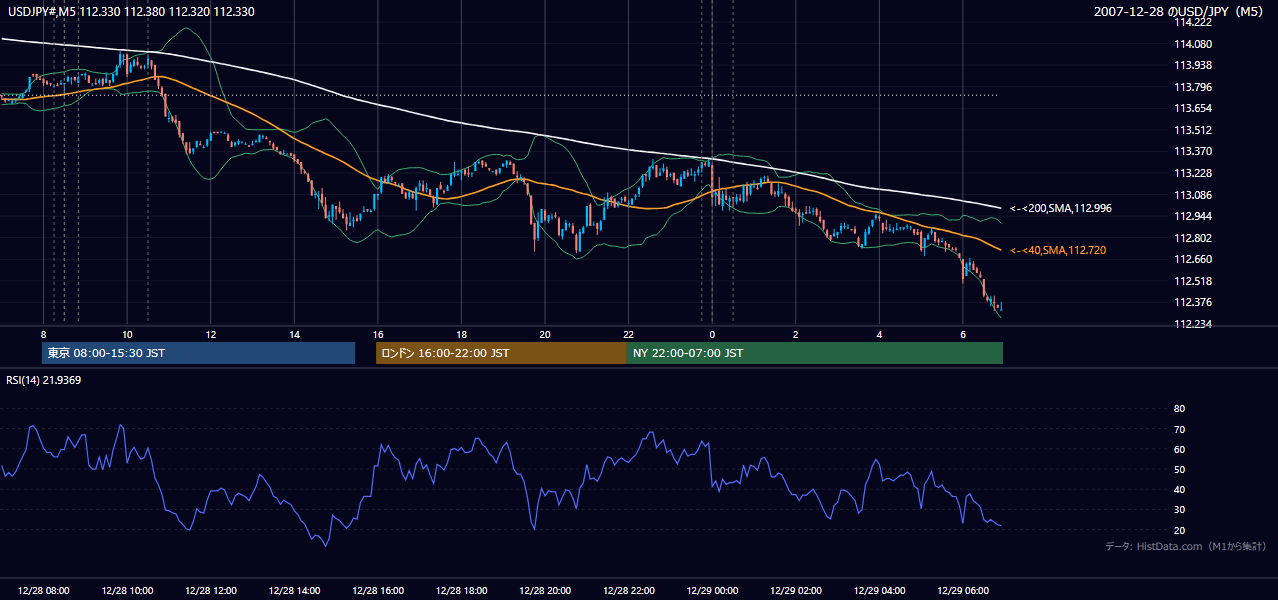Click RSI scale value 50

click(1179, 469)
